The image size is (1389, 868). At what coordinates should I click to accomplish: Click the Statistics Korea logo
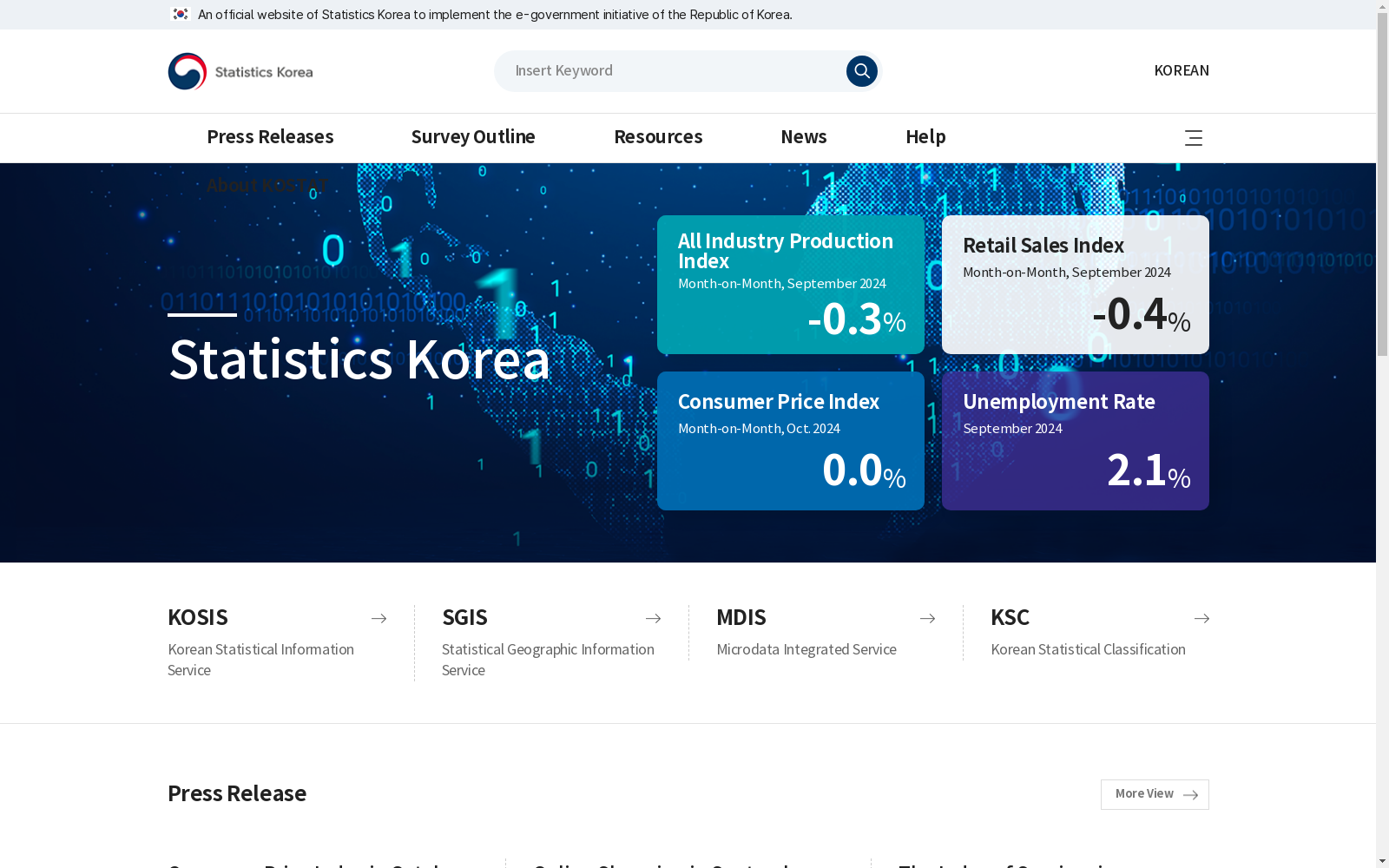click(x=240, y=71)
